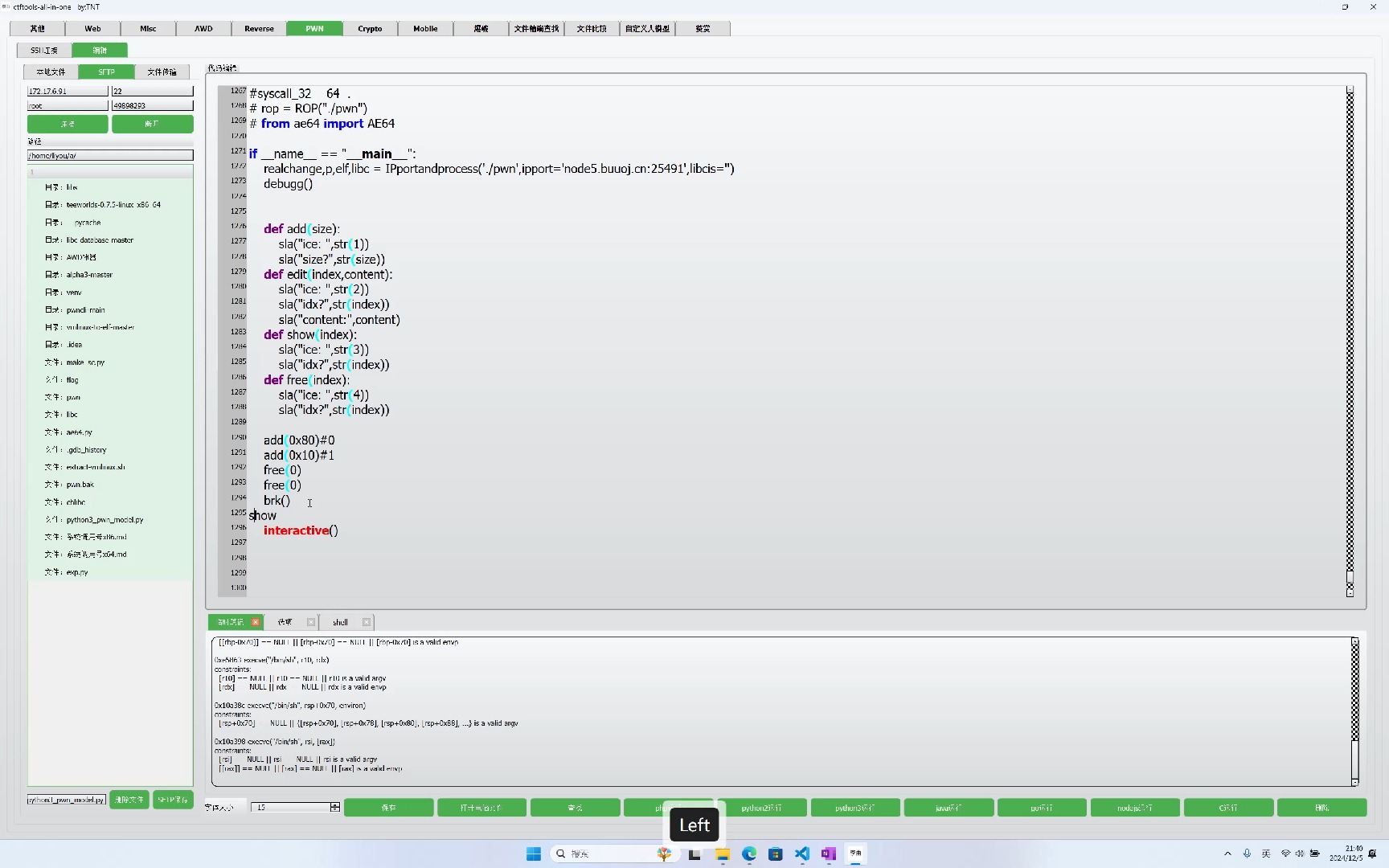Run the script with python3运行

tap(854, 808)
